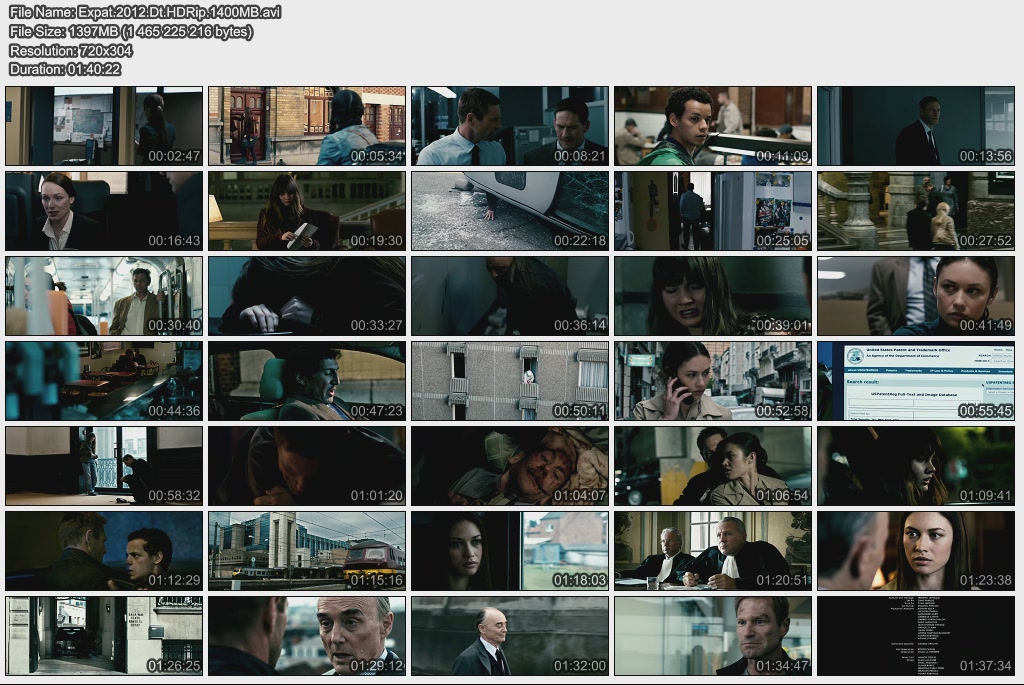1024x685 pixels.
Task: Select the car interior frame 00:47:23
Action: point(307,381)
